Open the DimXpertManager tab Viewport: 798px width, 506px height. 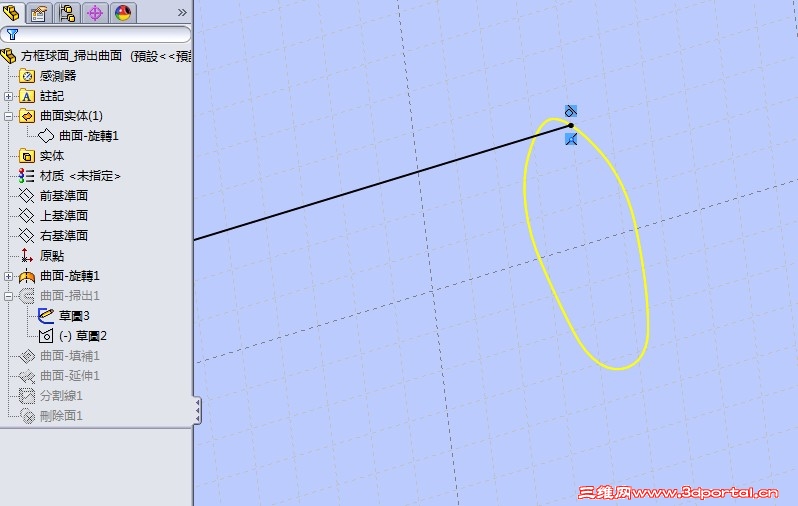[95, 13]
